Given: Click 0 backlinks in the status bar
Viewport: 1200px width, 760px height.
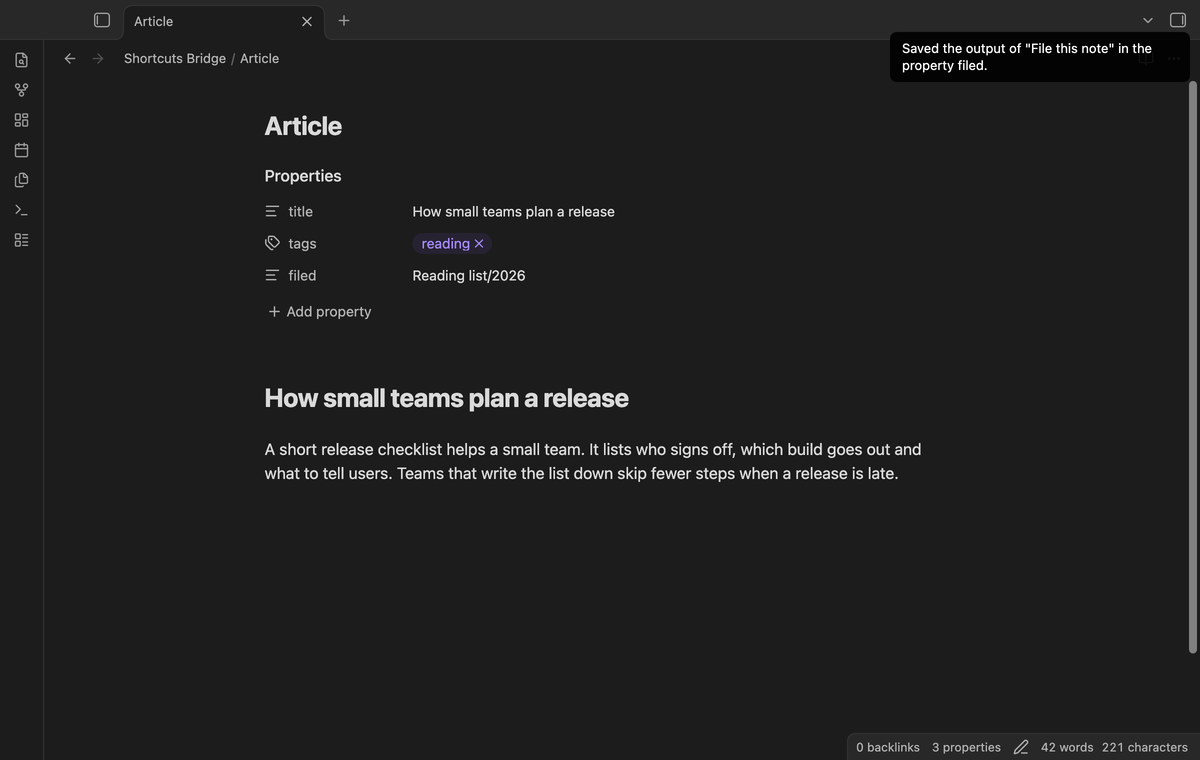Looking at the screenshot, I should pyautogui.click(x=888, y=747).
